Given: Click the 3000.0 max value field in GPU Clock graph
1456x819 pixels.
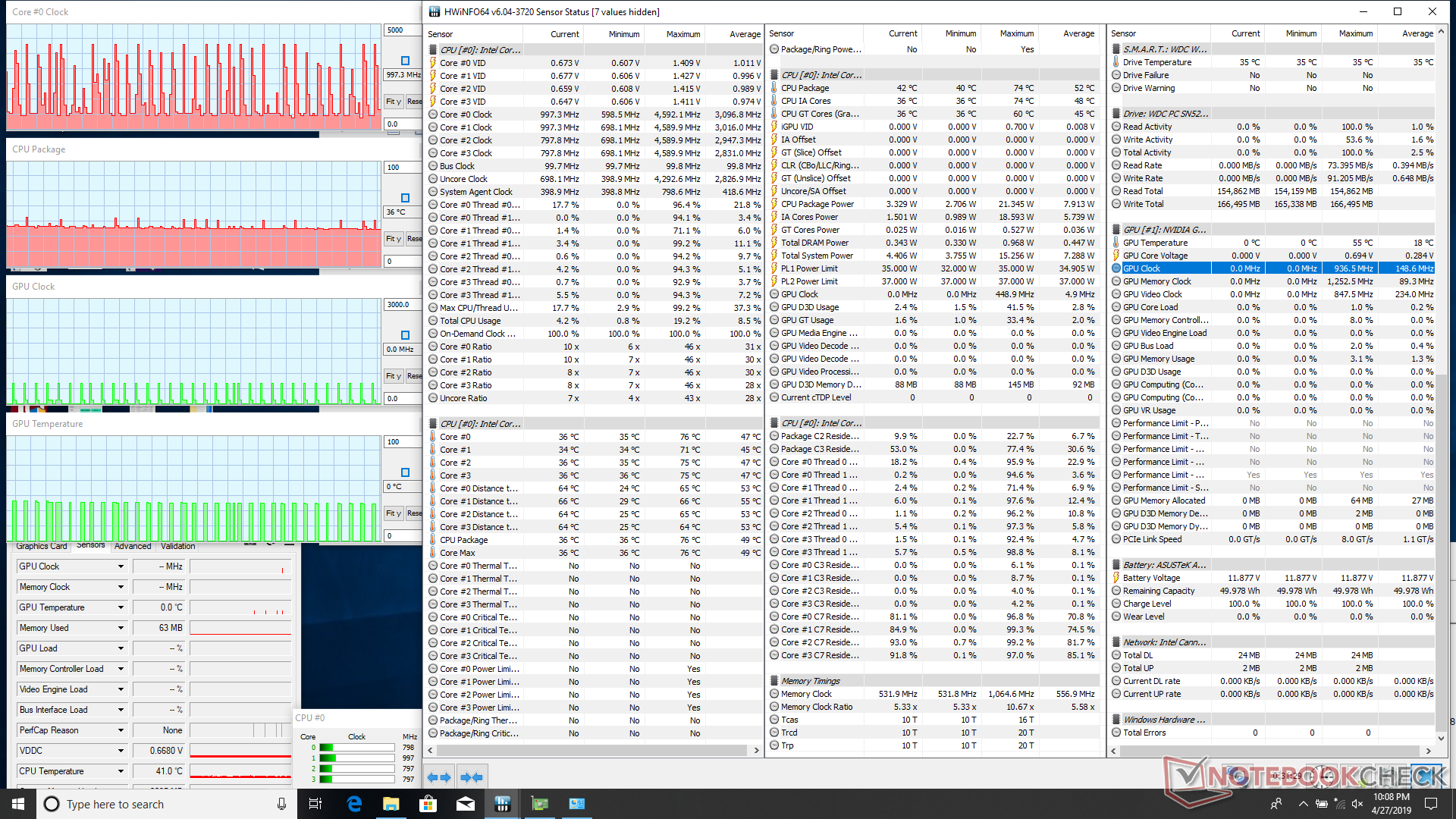Looking at the screenshot, I should [403, 305].
